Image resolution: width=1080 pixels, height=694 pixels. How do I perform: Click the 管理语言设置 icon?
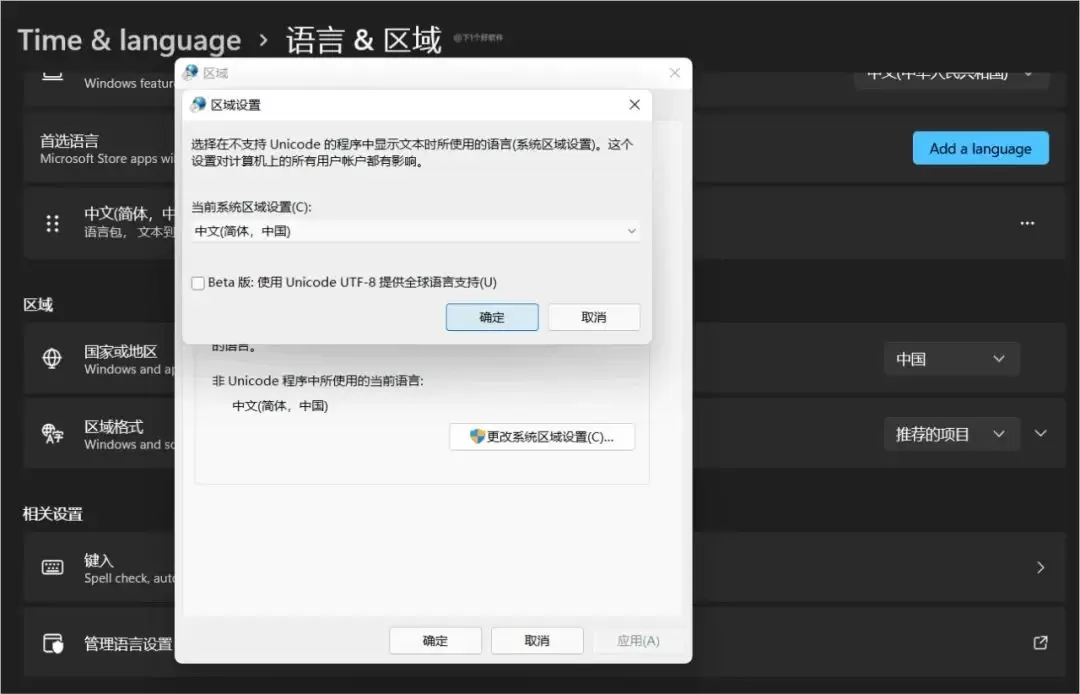pos(53,643)
